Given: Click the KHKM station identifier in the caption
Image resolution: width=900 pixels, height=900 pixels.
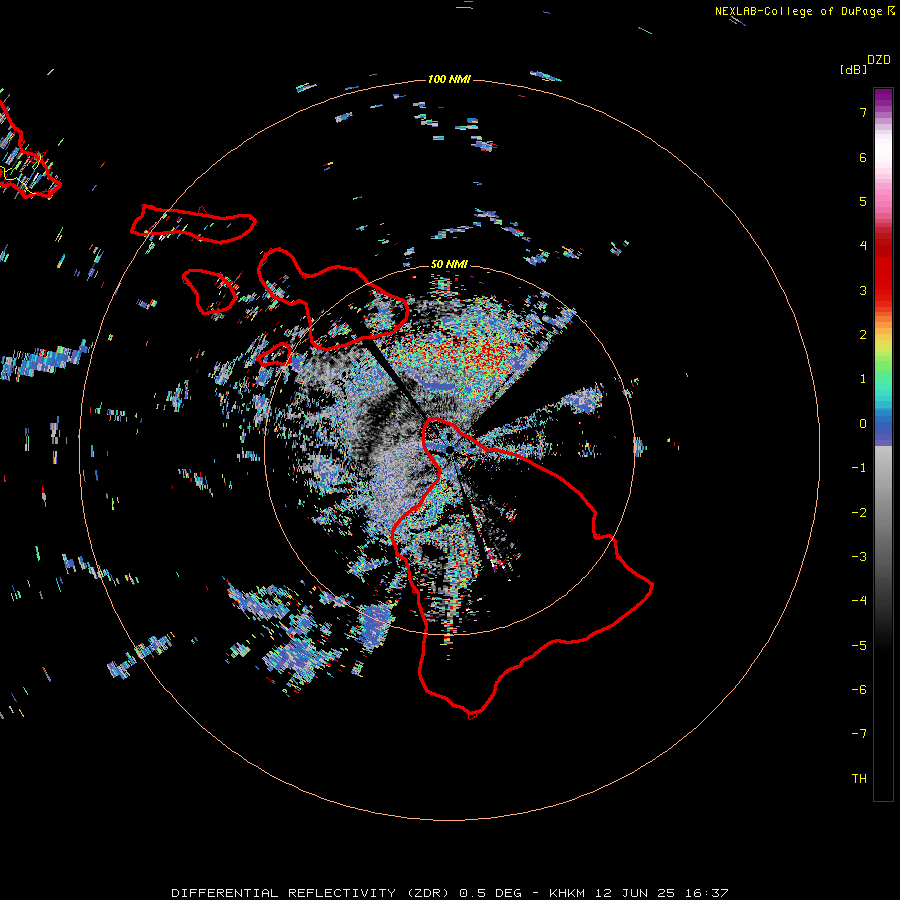Looking at the screenshot, I should (567, 893).
